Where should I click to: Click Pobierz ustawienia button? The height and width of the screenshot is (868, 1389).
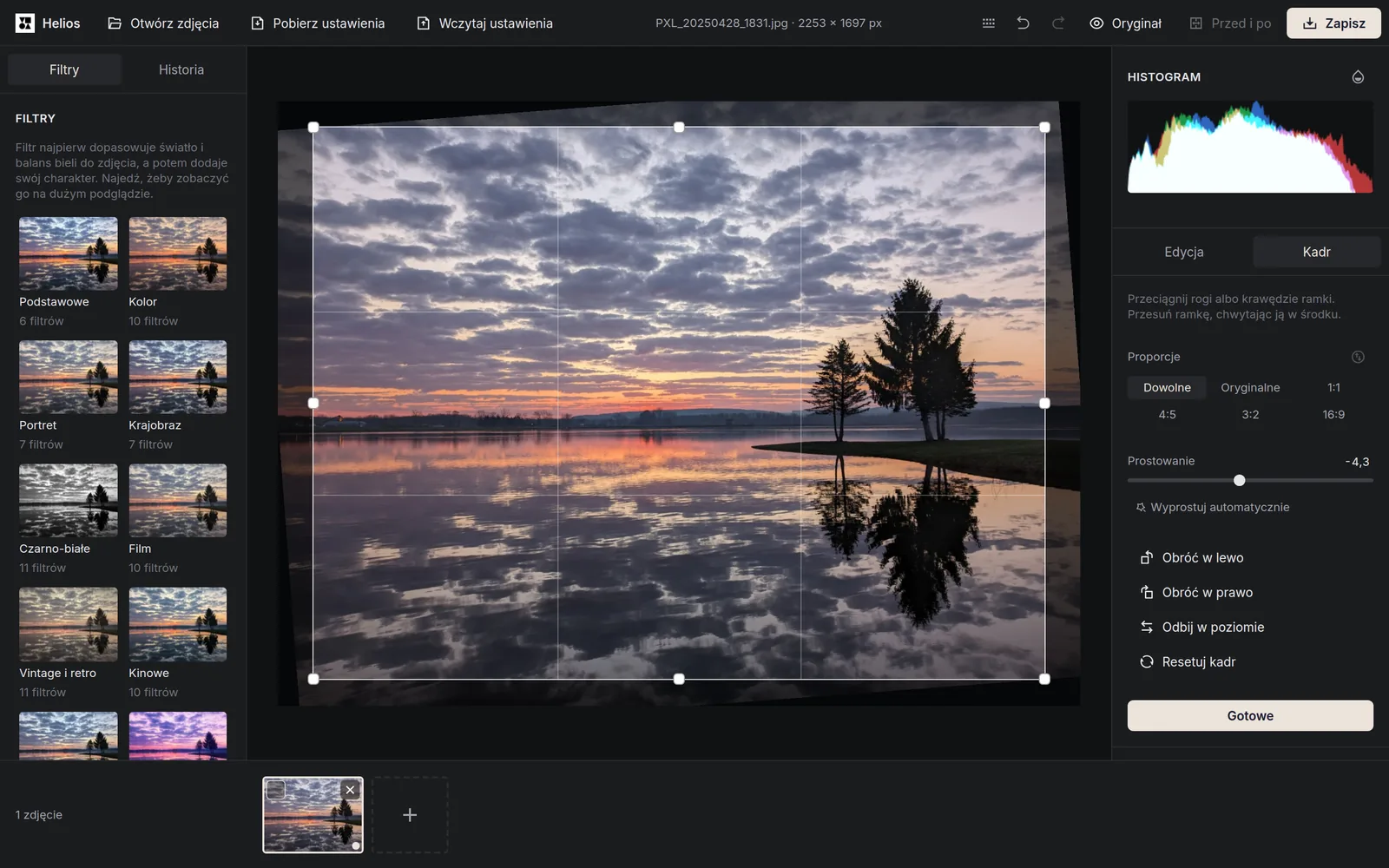point(318,23)
